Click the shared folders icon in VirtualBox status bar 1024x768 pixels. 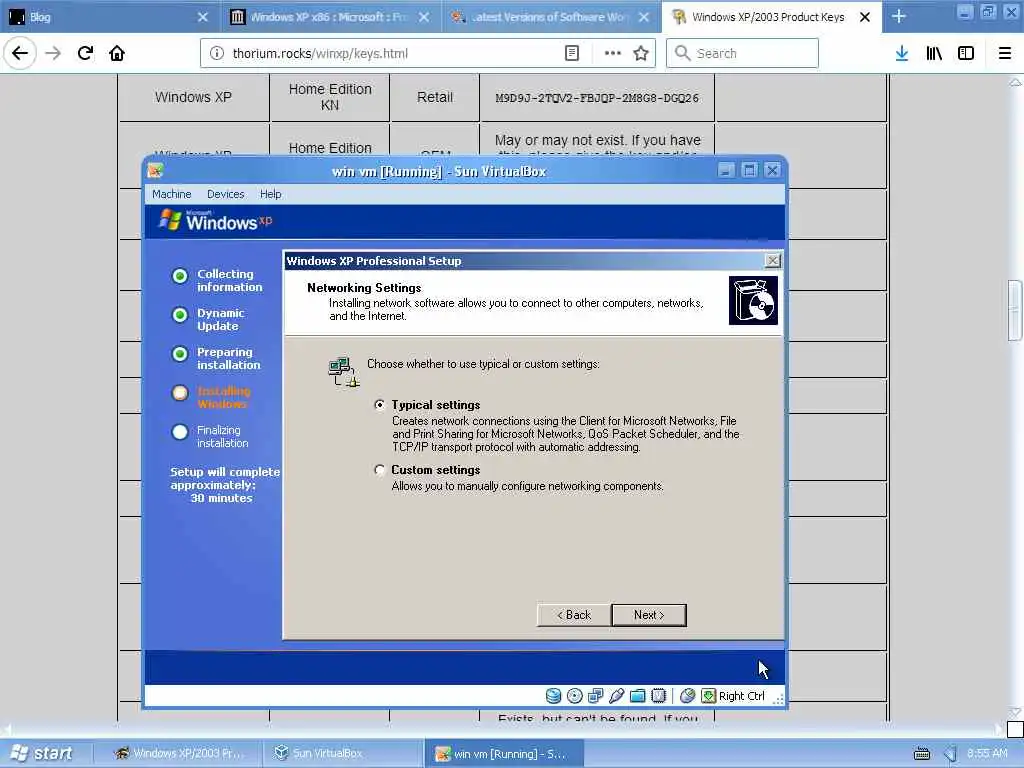tap(637, 696)
